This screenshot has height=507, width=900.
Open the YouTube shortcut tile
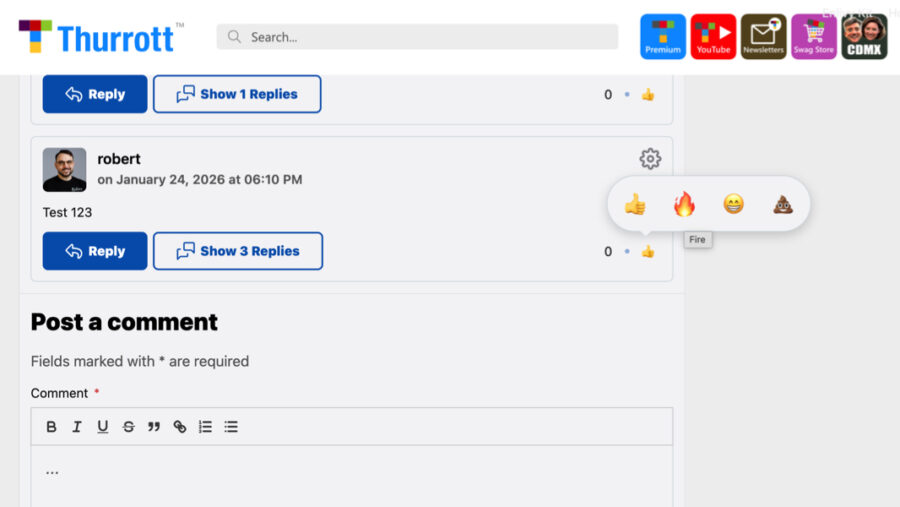tap(713, 37)
